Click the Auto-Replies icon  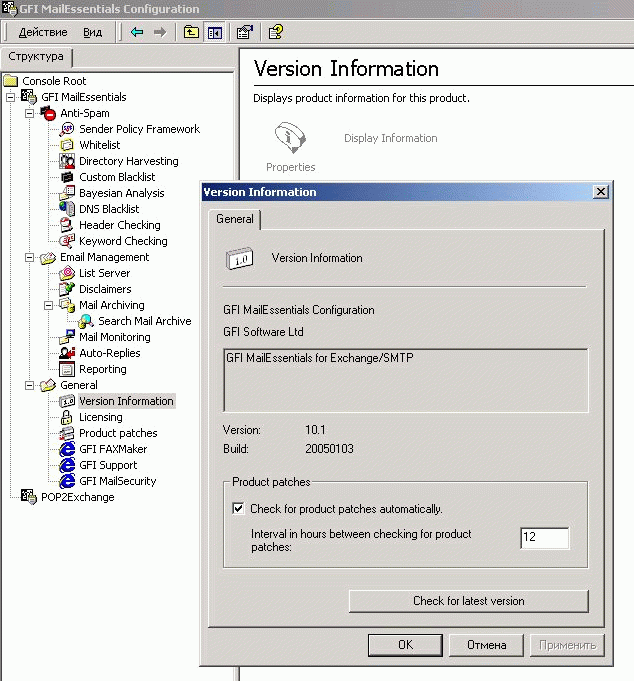tap(67, 353)
